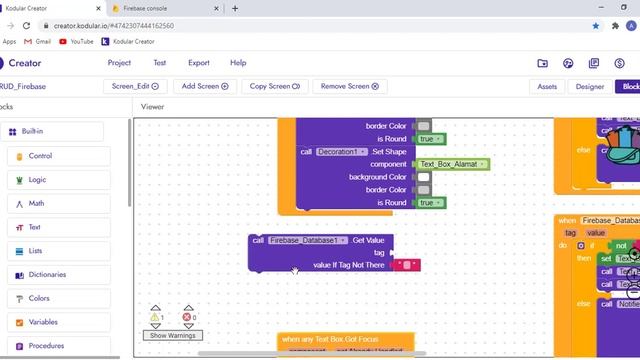Pick the gray border Color below background Color

pos(423,190)
